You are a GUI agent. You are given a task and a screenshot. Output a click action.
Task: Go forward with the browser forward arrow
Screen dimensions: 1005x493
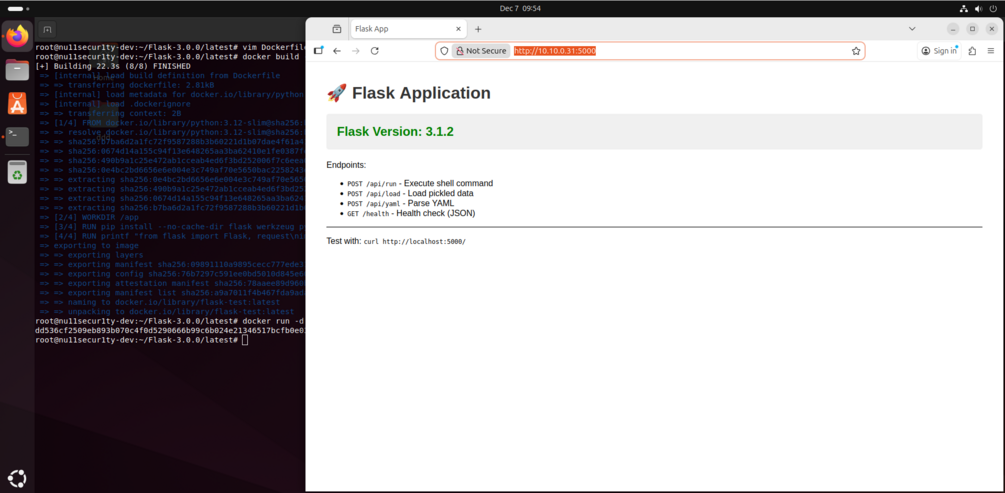tap(356, 51)
